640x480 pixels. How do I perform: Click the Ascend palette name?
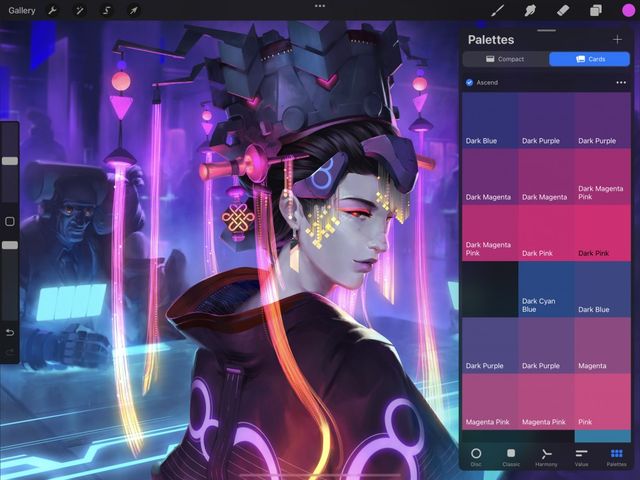487,82
